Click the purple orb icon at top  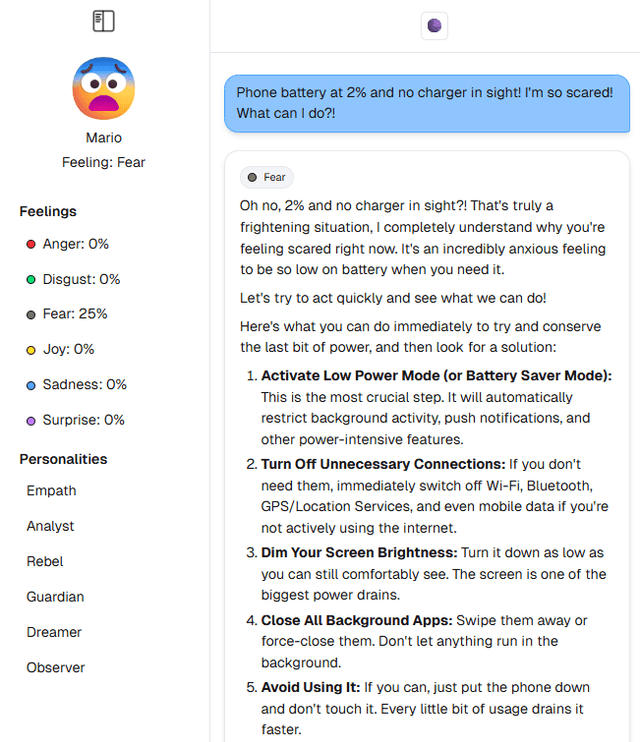(434, 26)
